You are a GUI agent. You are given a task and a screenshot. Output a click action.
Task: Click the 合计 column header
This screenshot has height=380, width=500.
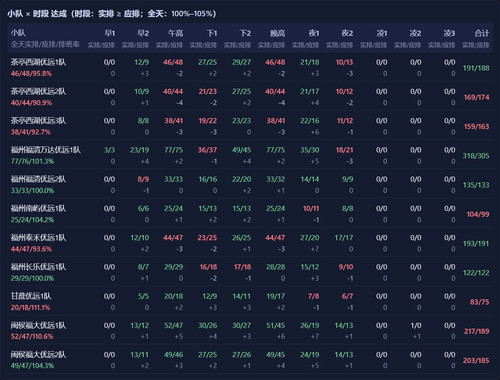pos(482,33)
